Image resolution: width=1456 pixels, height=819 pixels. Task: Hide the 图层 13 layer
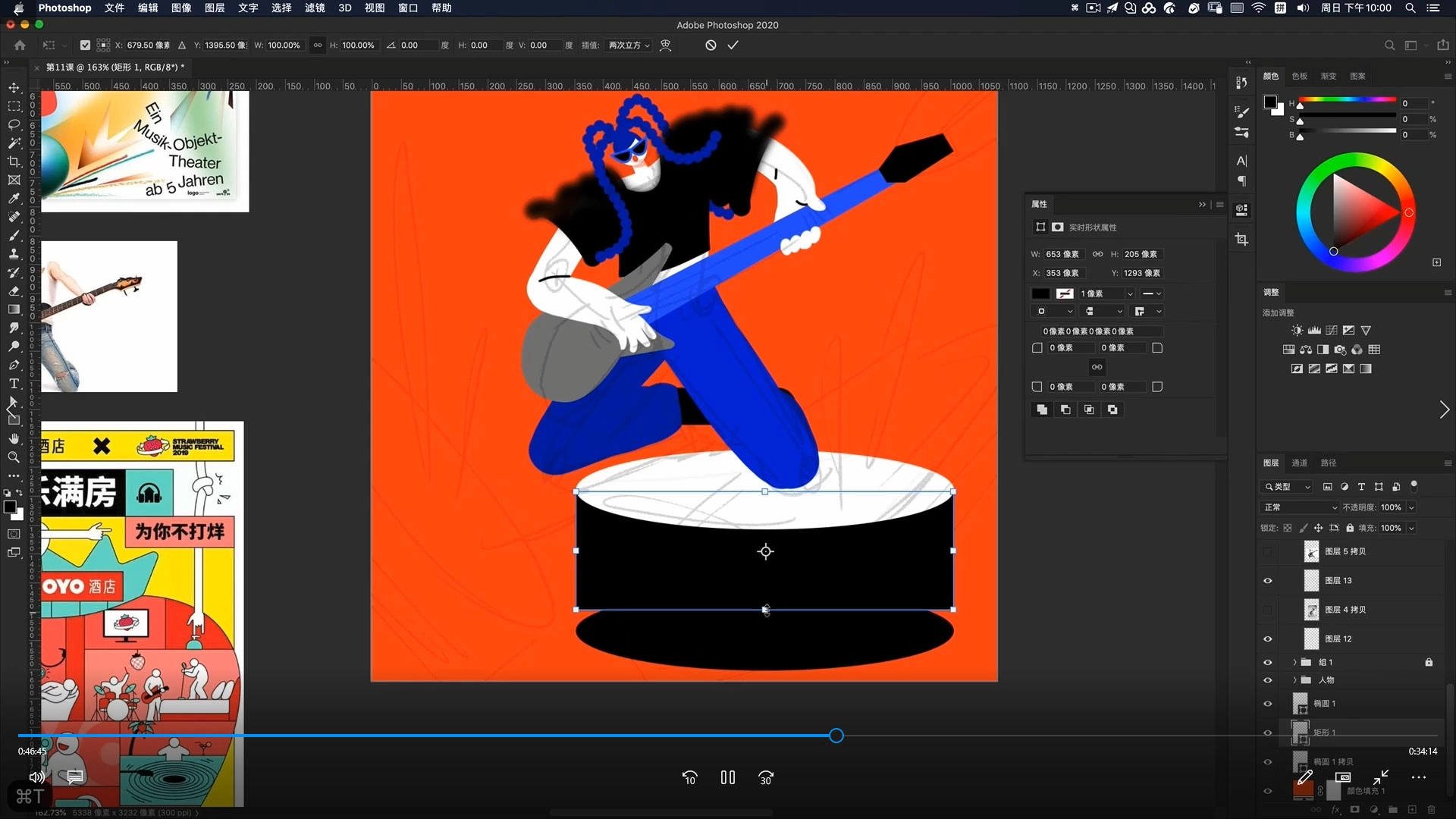click(x=1267, y=581)
